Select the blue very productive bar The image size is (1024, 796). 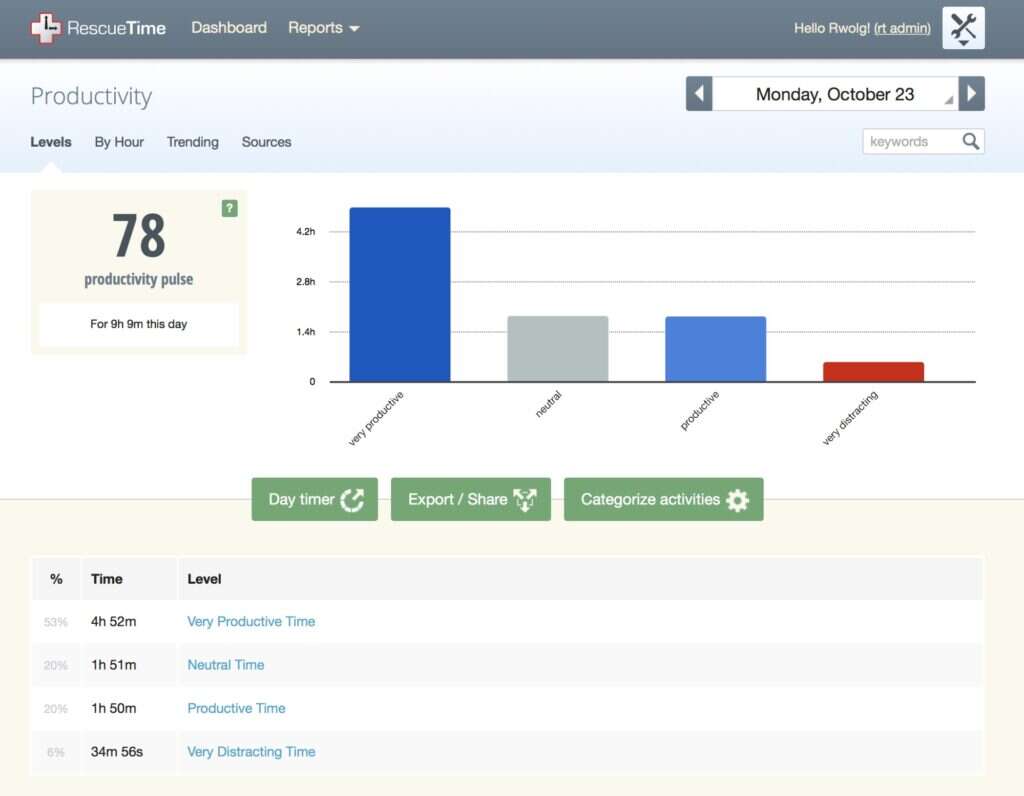[x=399, y=292]
